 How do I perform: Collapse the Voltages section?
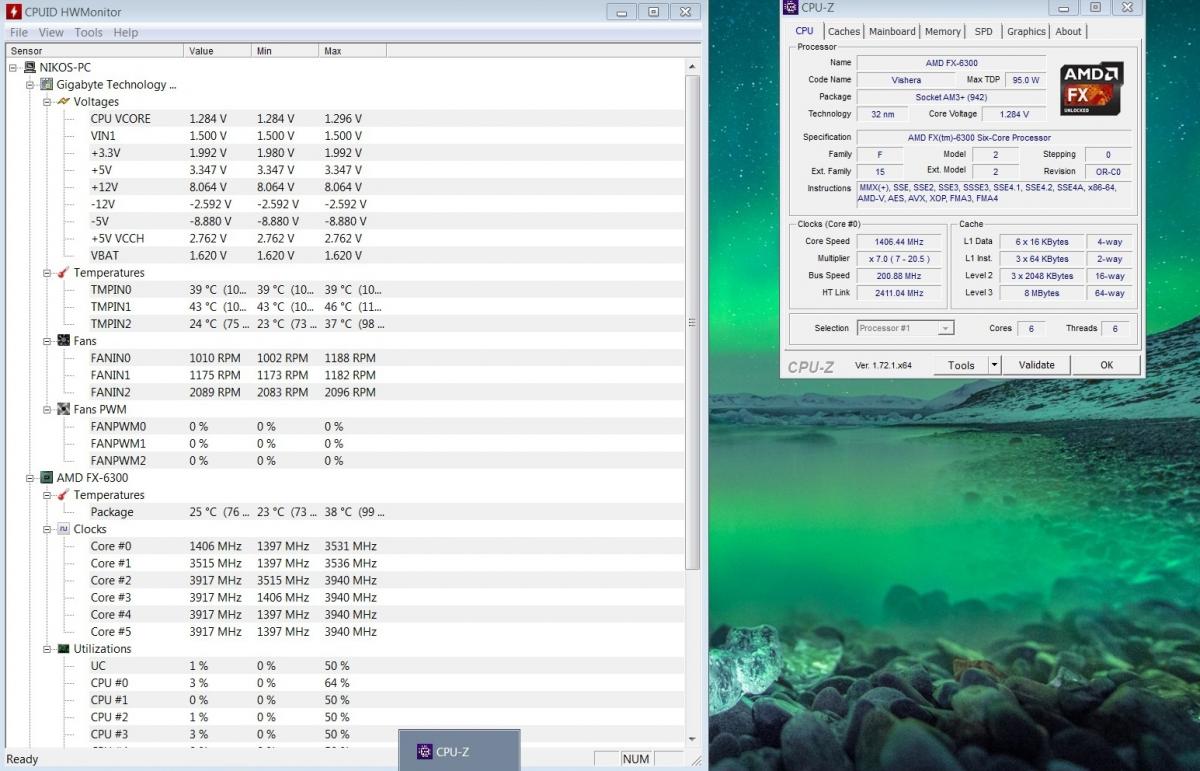coord(47,102)
